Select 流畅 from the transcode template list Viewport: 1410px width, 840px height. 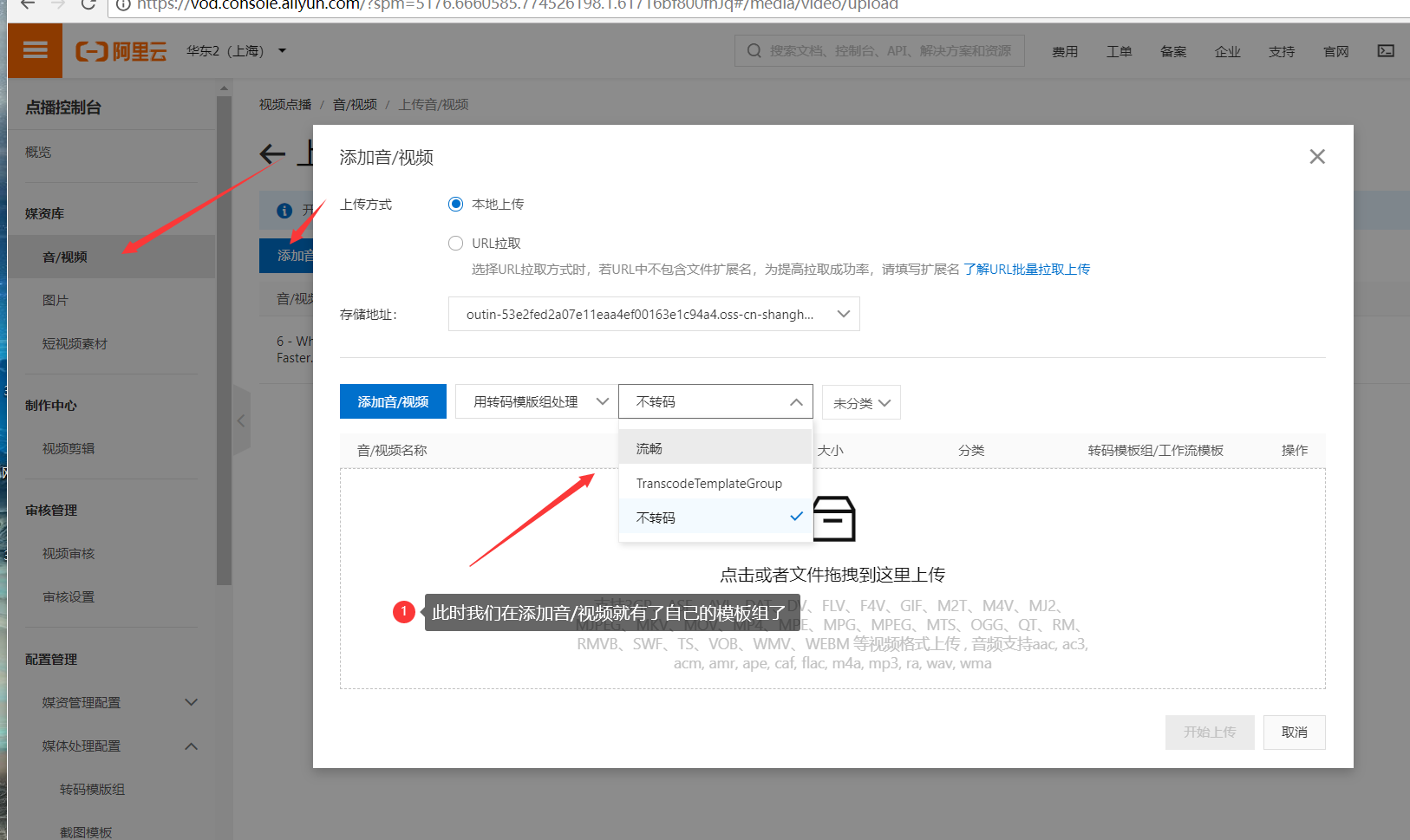tap(649, 447)
